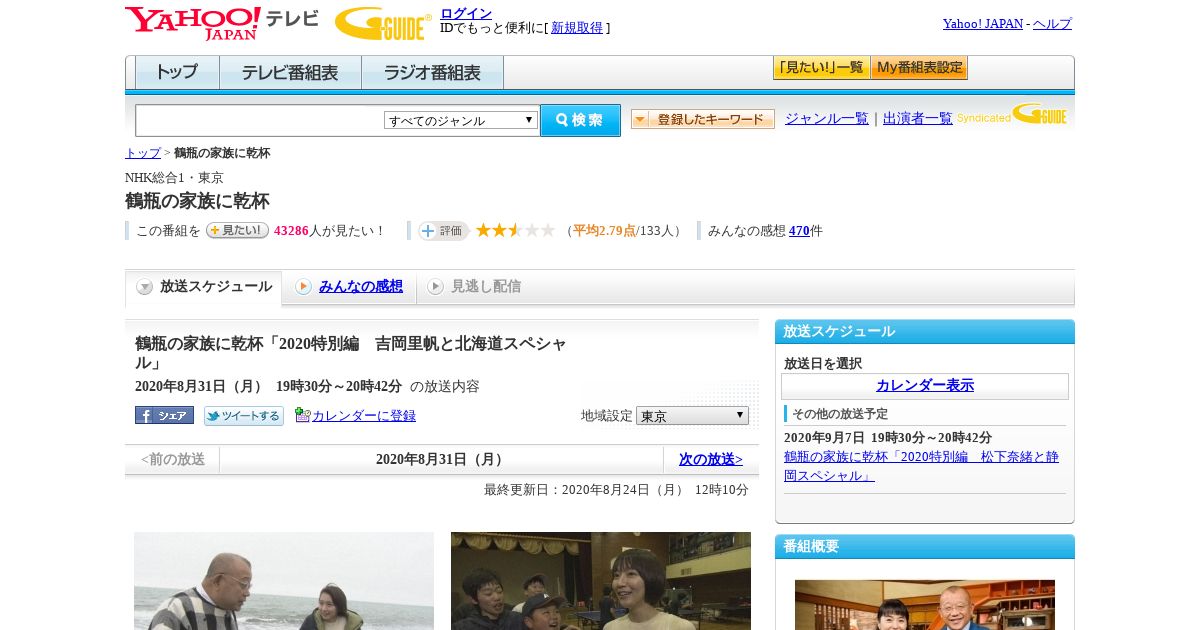1200x630 pixels.
Task: Open the ヘルプ link
Action: pyautogui.click(x=1052, y=24)
